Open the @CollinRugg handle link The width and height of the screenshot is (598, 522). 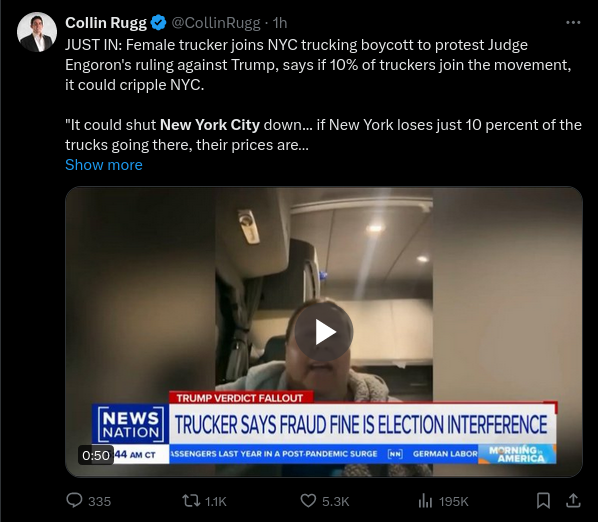pyautogui.click(x=216, y=23)
